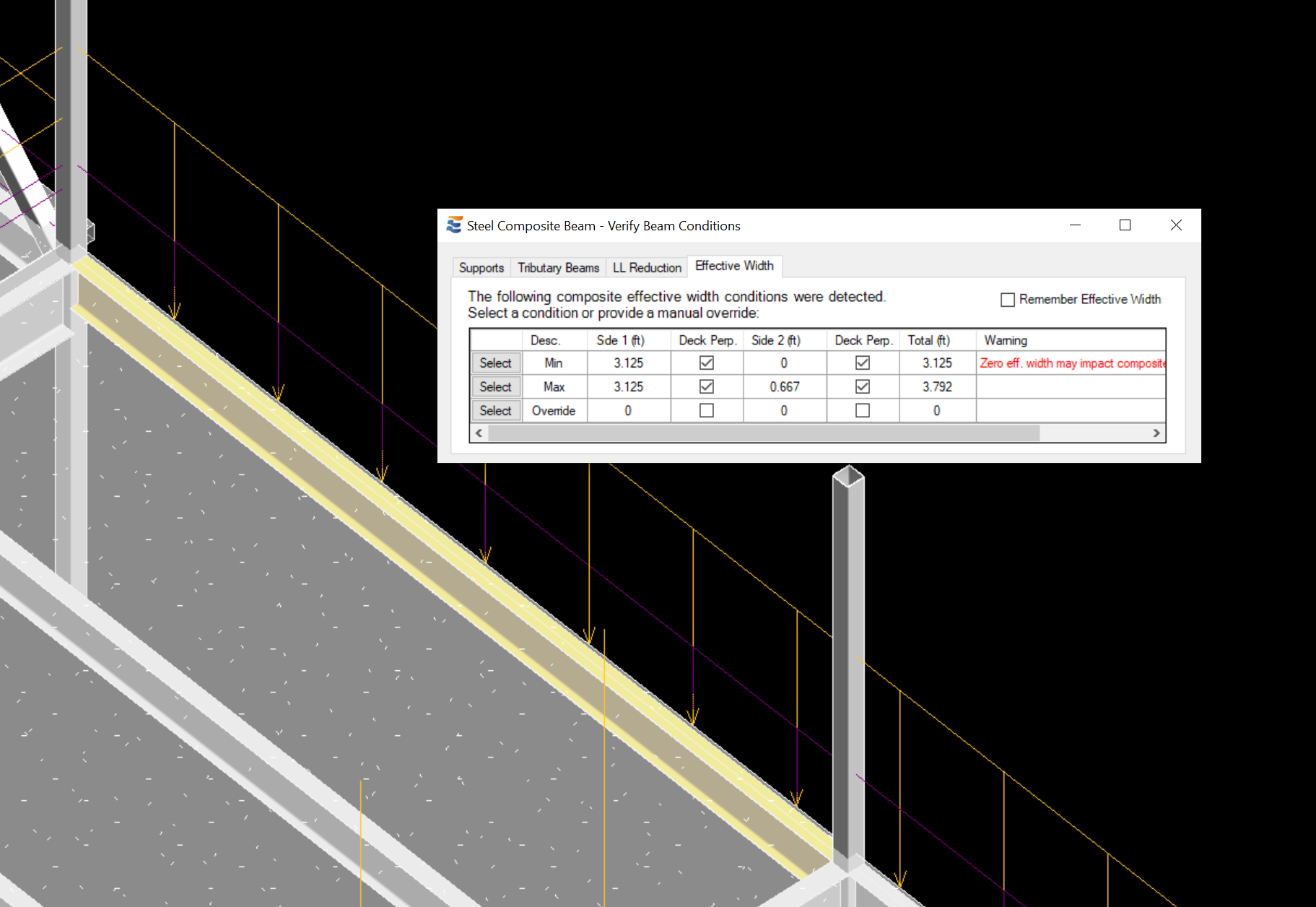Click the right arrow of the horizontal scrollbar
Image resolution: width=1316 pixels, height=907 pixels.
1156,433
